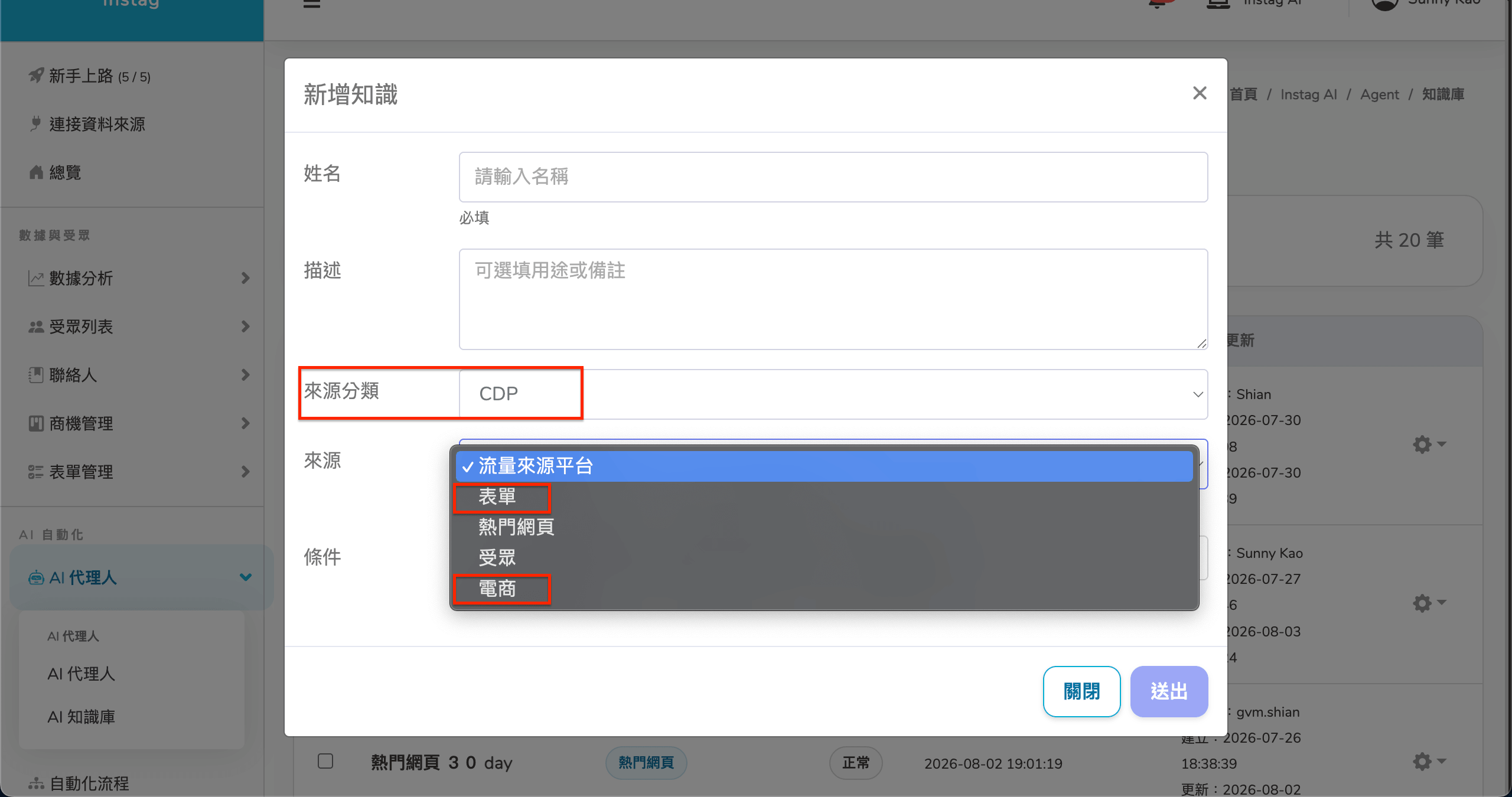Open 連接資料來源 plug item in sidebar
Image resolution: width=1512 pixels, height=797 pixels.
[x=87, y=125]
